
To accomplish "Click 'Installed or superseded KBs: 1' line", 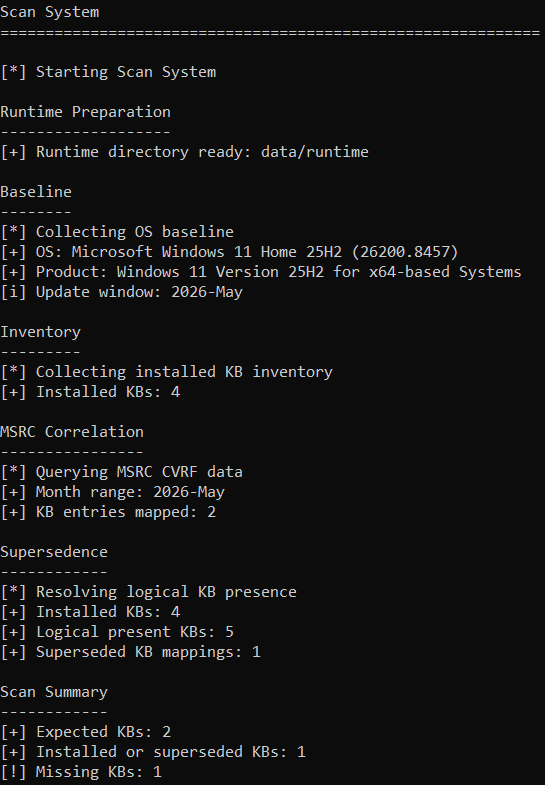I will [x=153, y=752].
